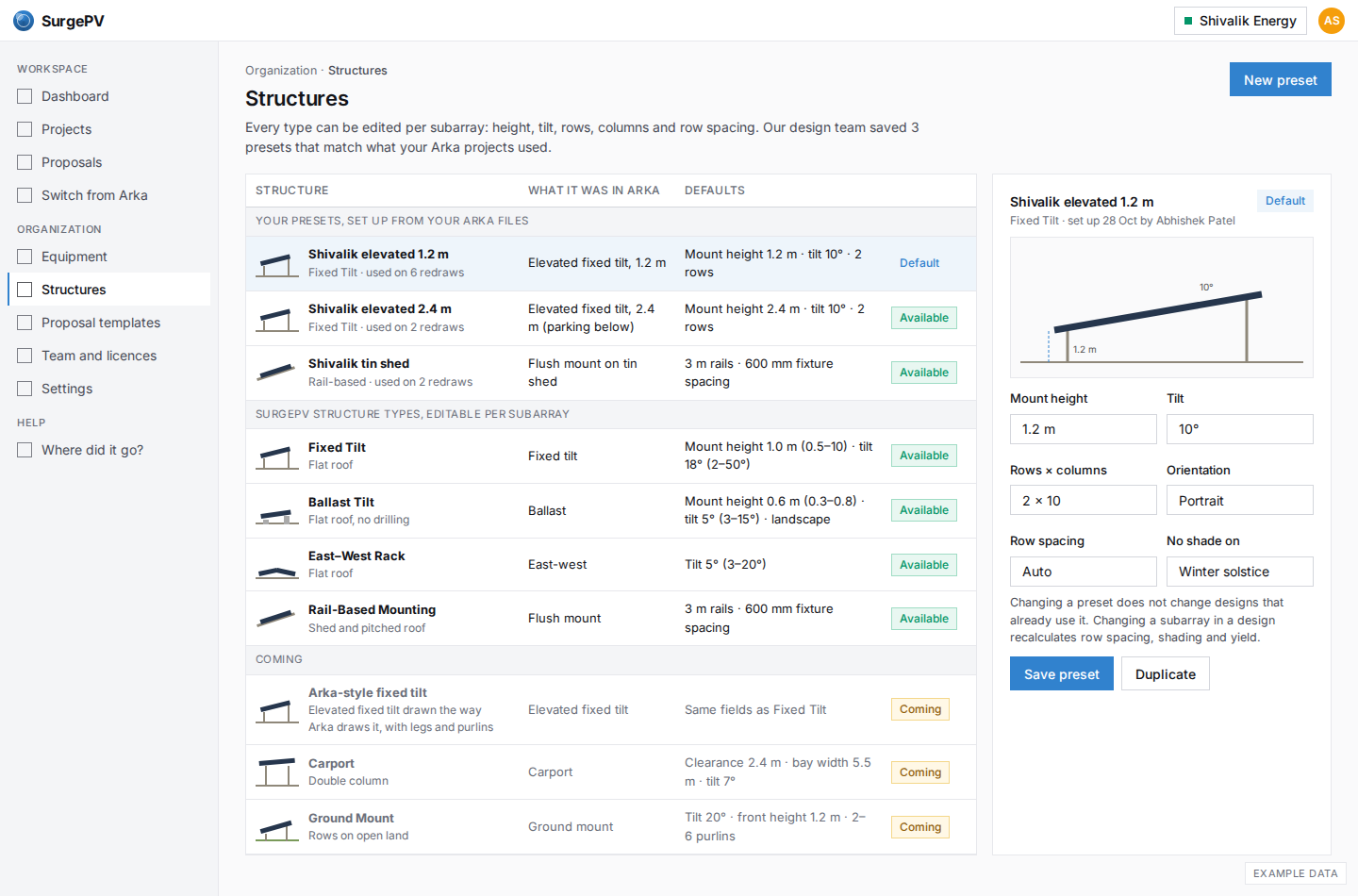
Task: Click the New preset button
Action: click(1280, 79)
